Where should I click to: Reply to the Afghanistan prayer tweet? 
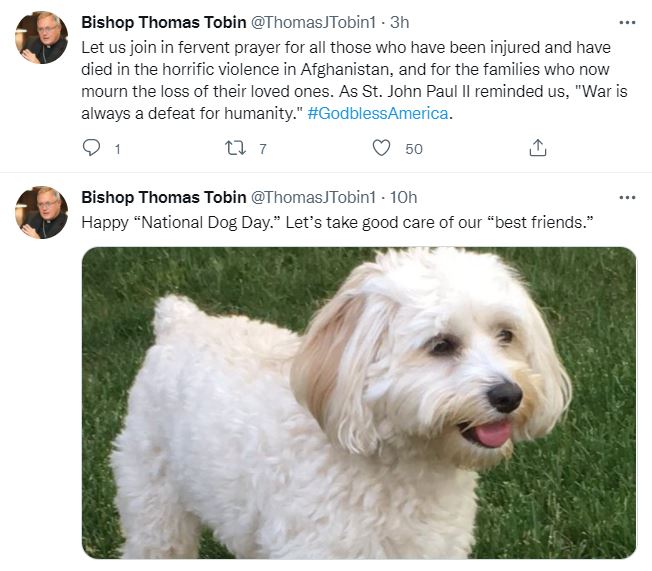(x=92, y=148)
